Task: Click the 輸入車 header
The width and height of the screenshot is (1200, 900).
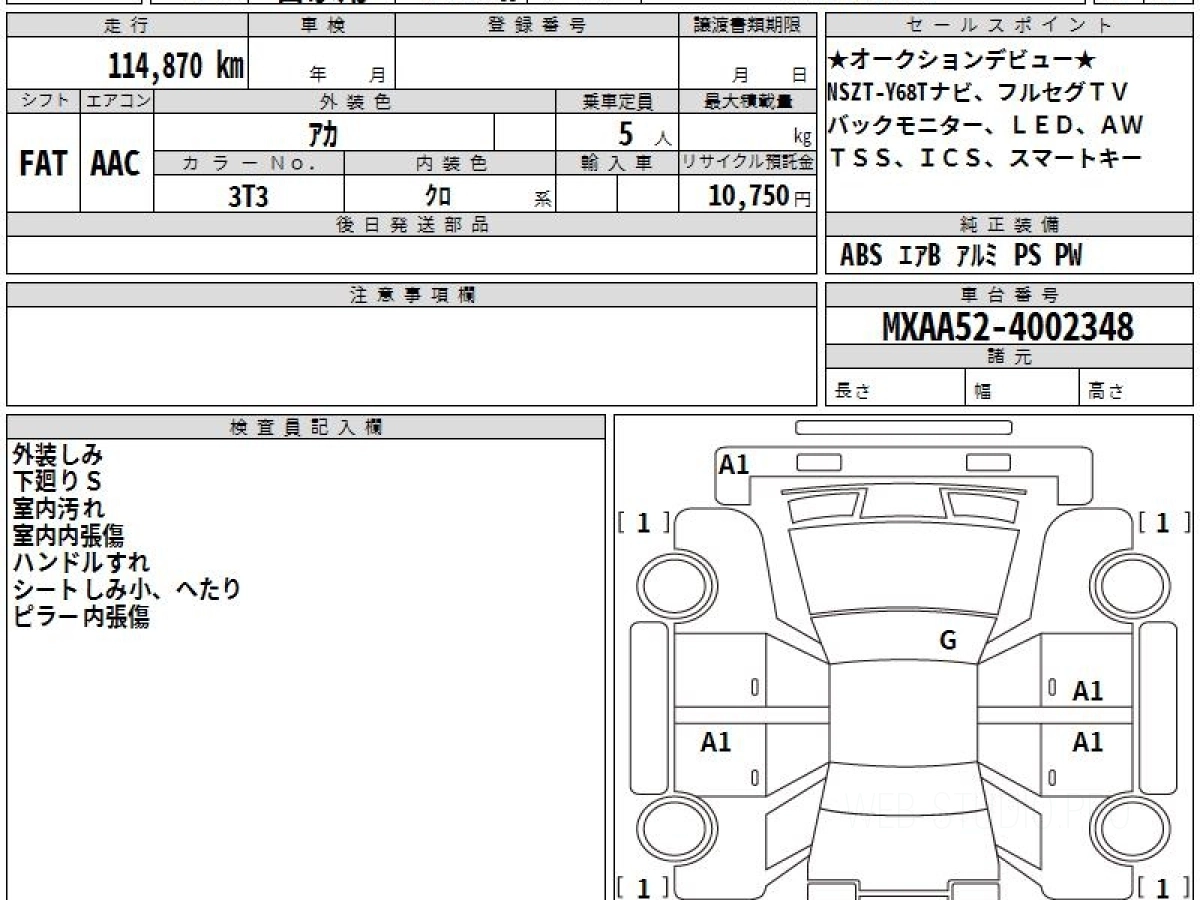Action: point(617,163)
